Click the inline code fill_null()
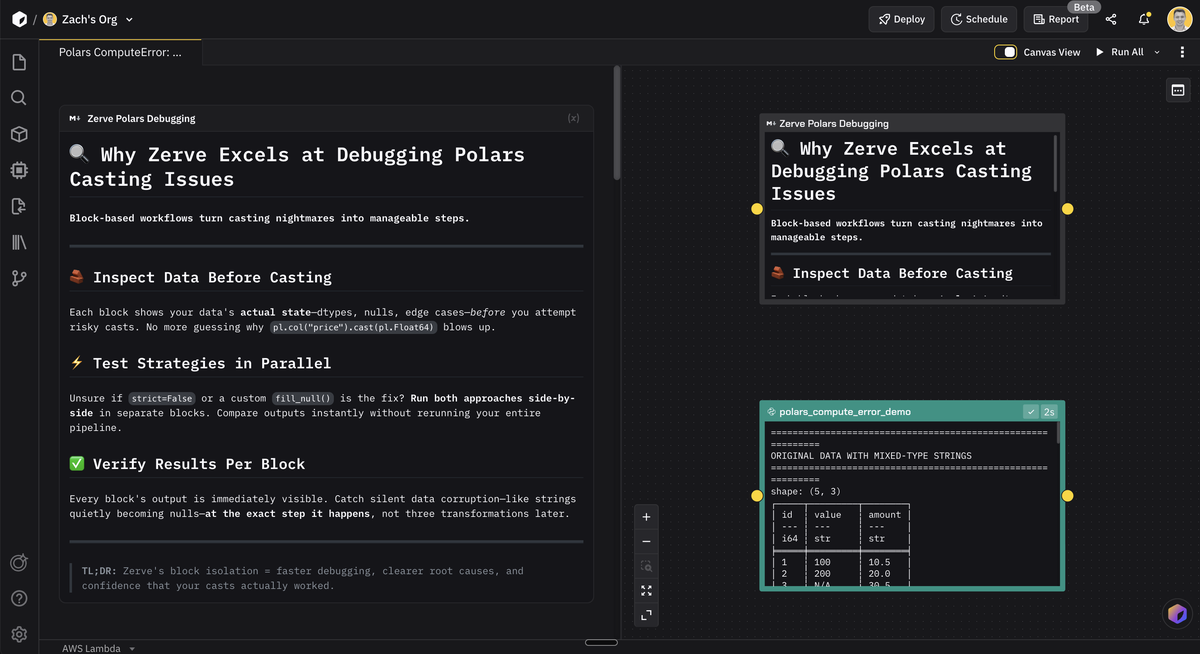Viewport: 1200px width, 654px height. pyautogui.click(x=302, y=398)
